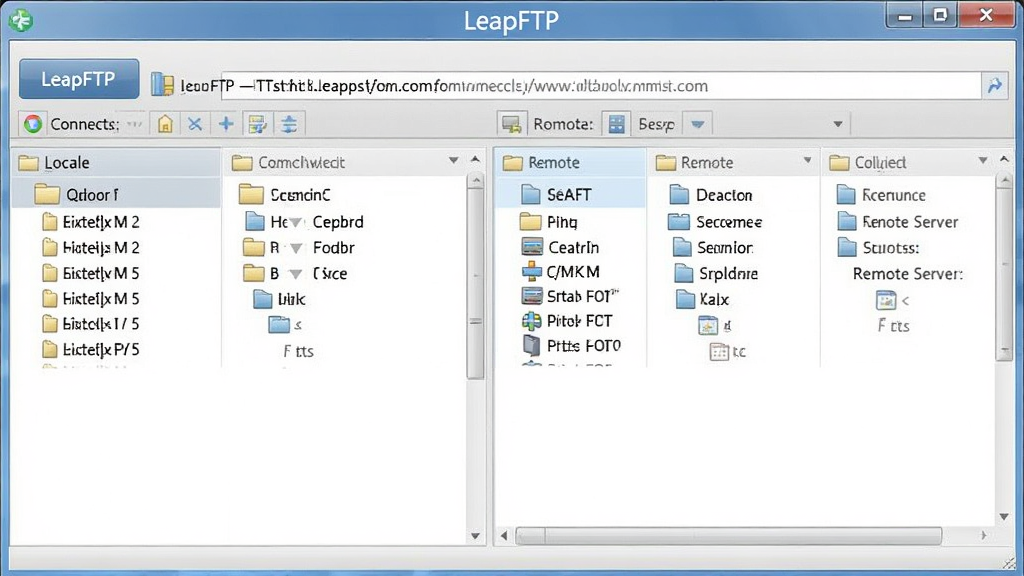Select the Kalx folder
The width and height of the screenshot is (1024, 576).
click(x=703, y=299)
